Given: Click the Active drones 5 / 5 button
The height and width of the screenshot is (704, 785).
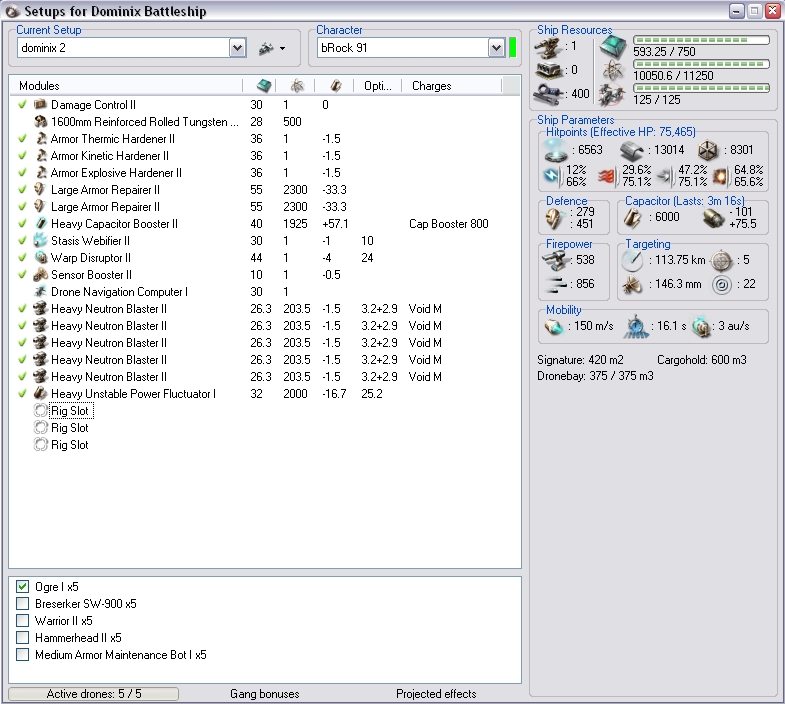Looking at the screenshot, I should click(94, 694).
